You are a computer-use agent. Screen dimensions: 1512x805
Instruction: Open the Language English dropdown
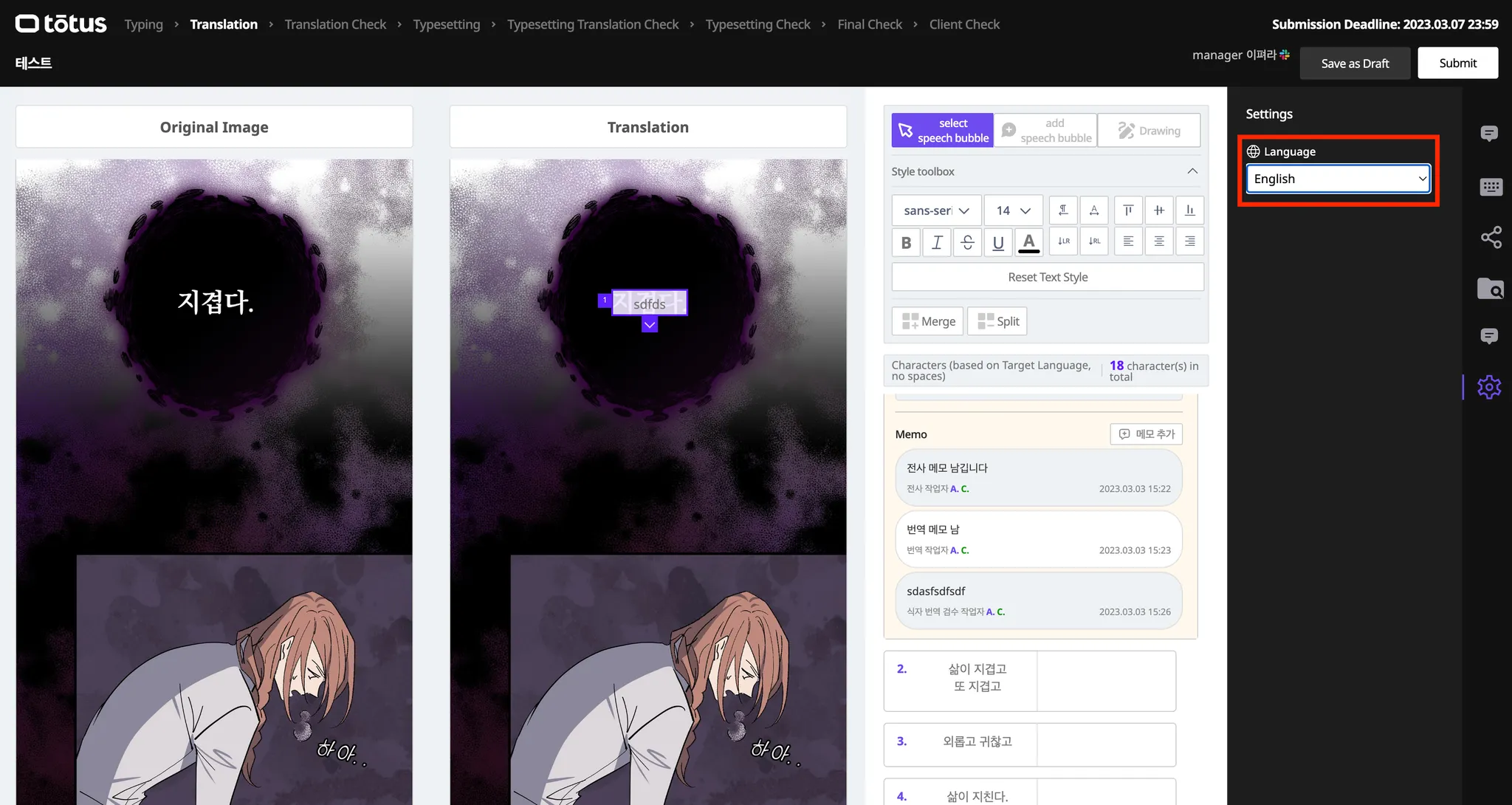pyautogui.click(x=1338, y=179)
